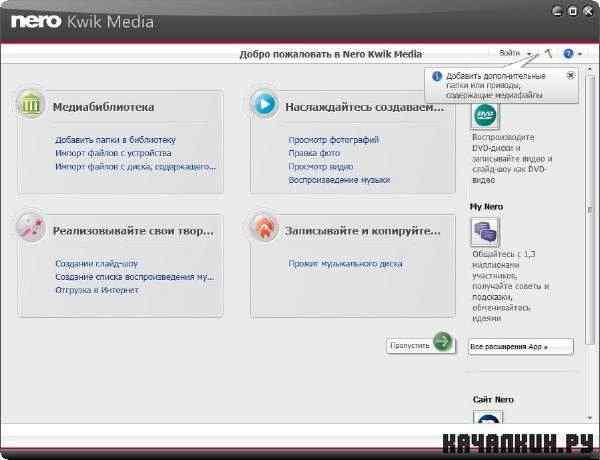Click the green arrow next to Пропустить
The height and width of the screenshot is (460, 600).
pos(443,341)
